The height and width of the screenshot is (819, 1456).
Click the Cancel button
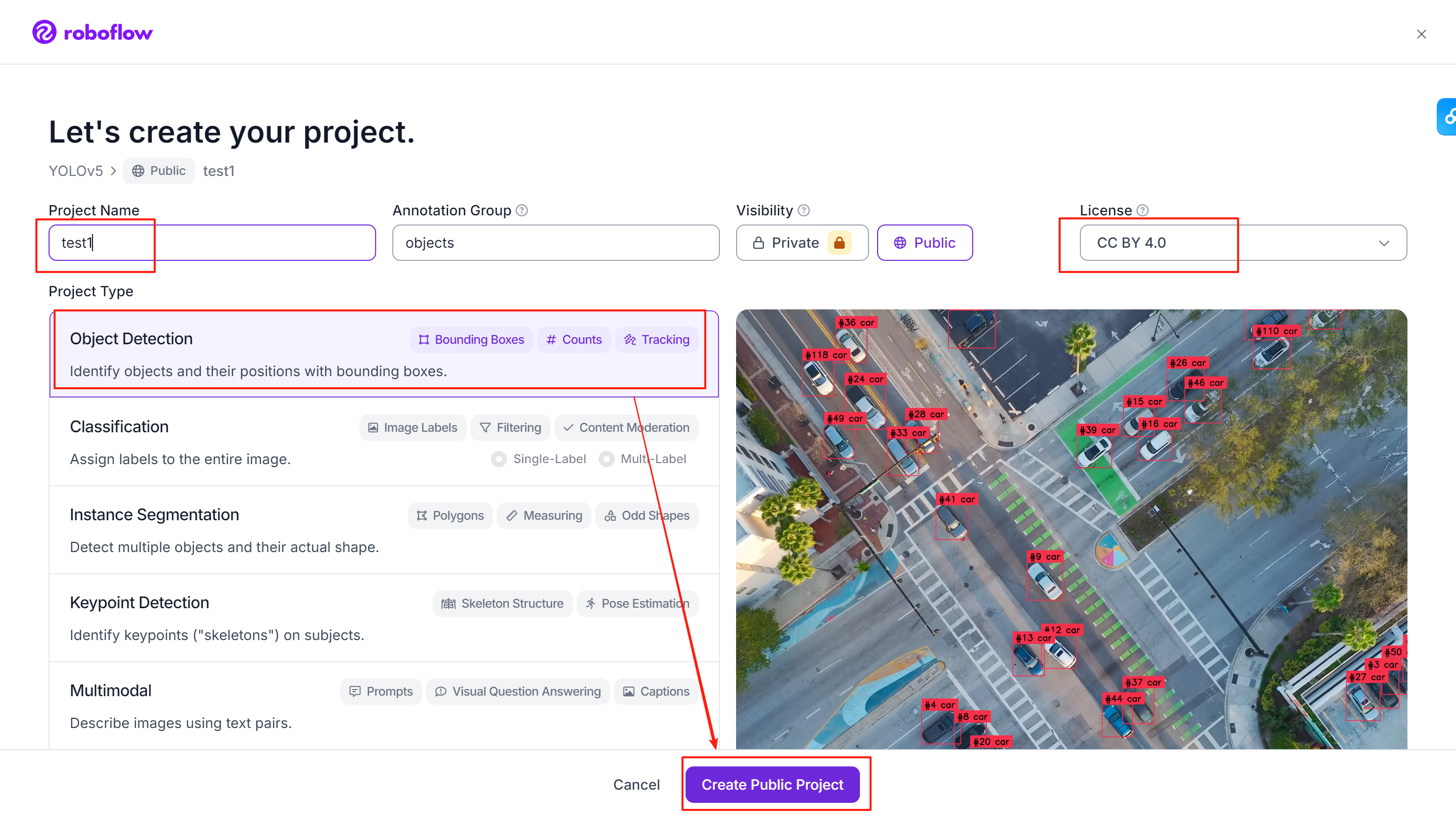pos(636,785)
